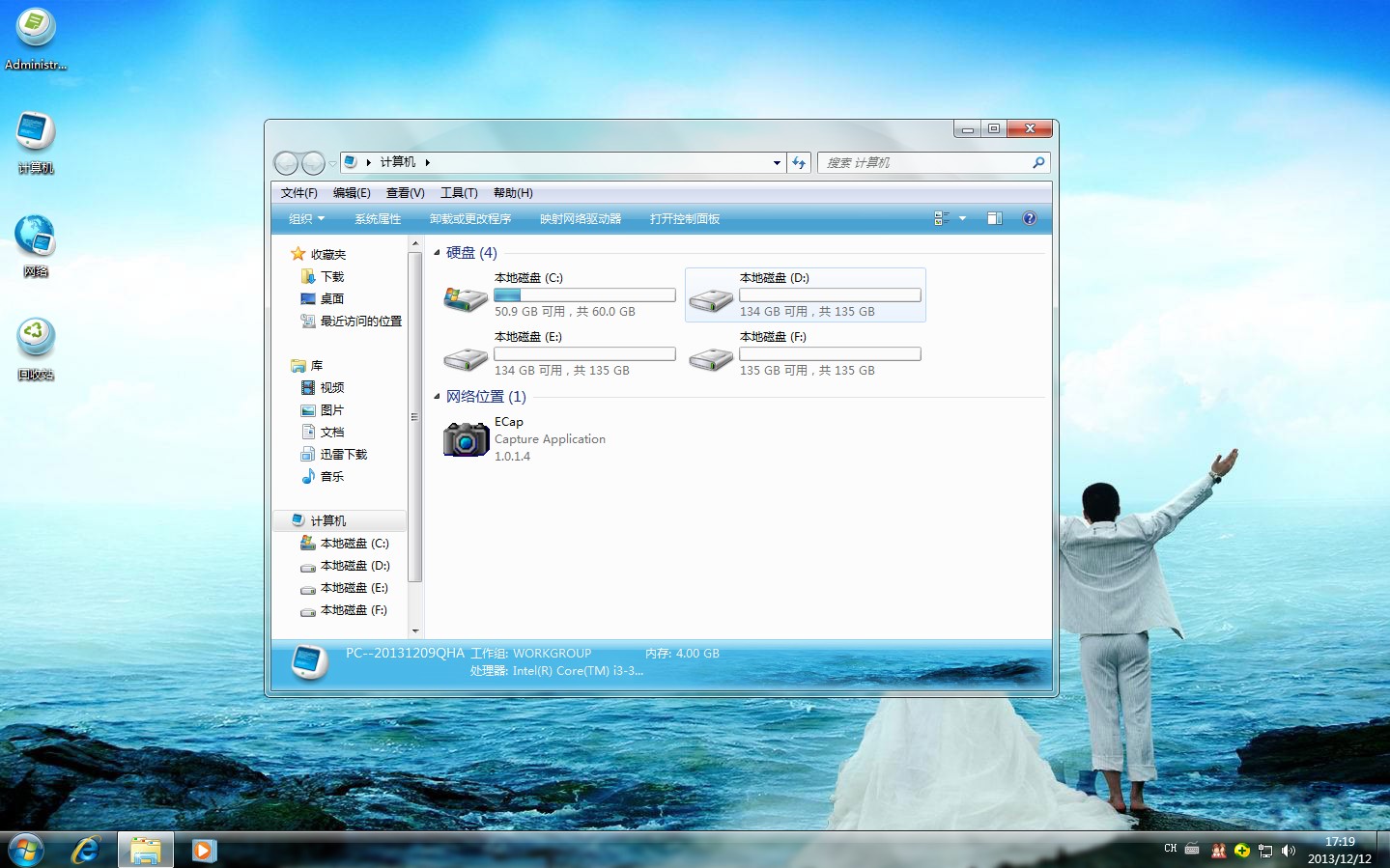Click the Back navigation arrow
This screenshot has width=1390, height=868.
click(287, 163)
